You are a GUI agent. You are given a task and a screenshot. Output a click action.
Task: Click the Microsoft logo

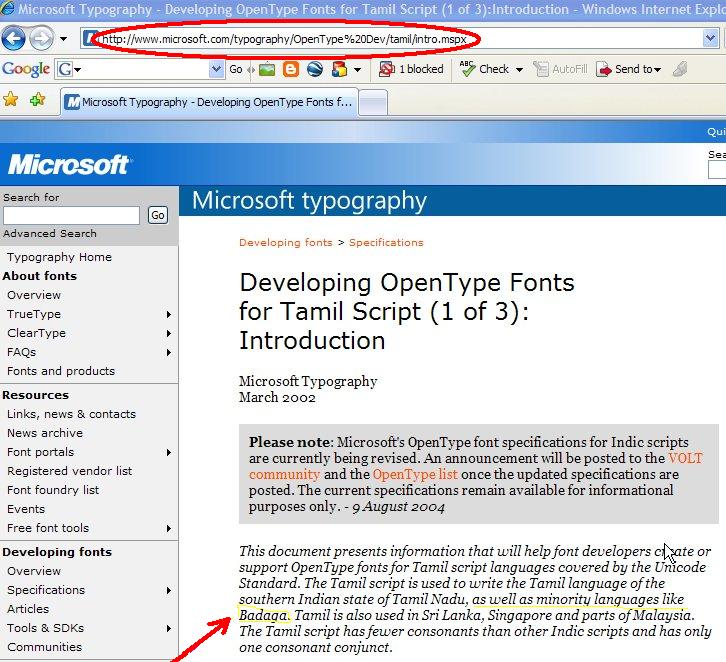[x=69, y=164]
